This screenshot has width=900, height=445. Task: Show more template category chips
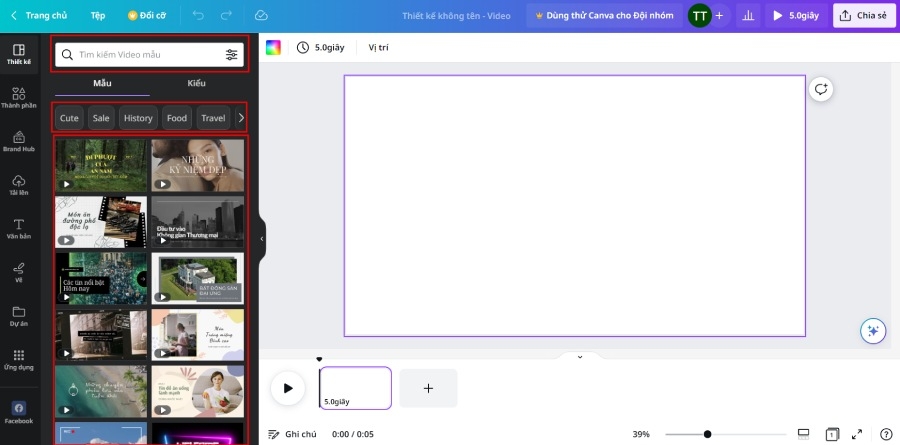pyautogui.click(x=241, y=118)
